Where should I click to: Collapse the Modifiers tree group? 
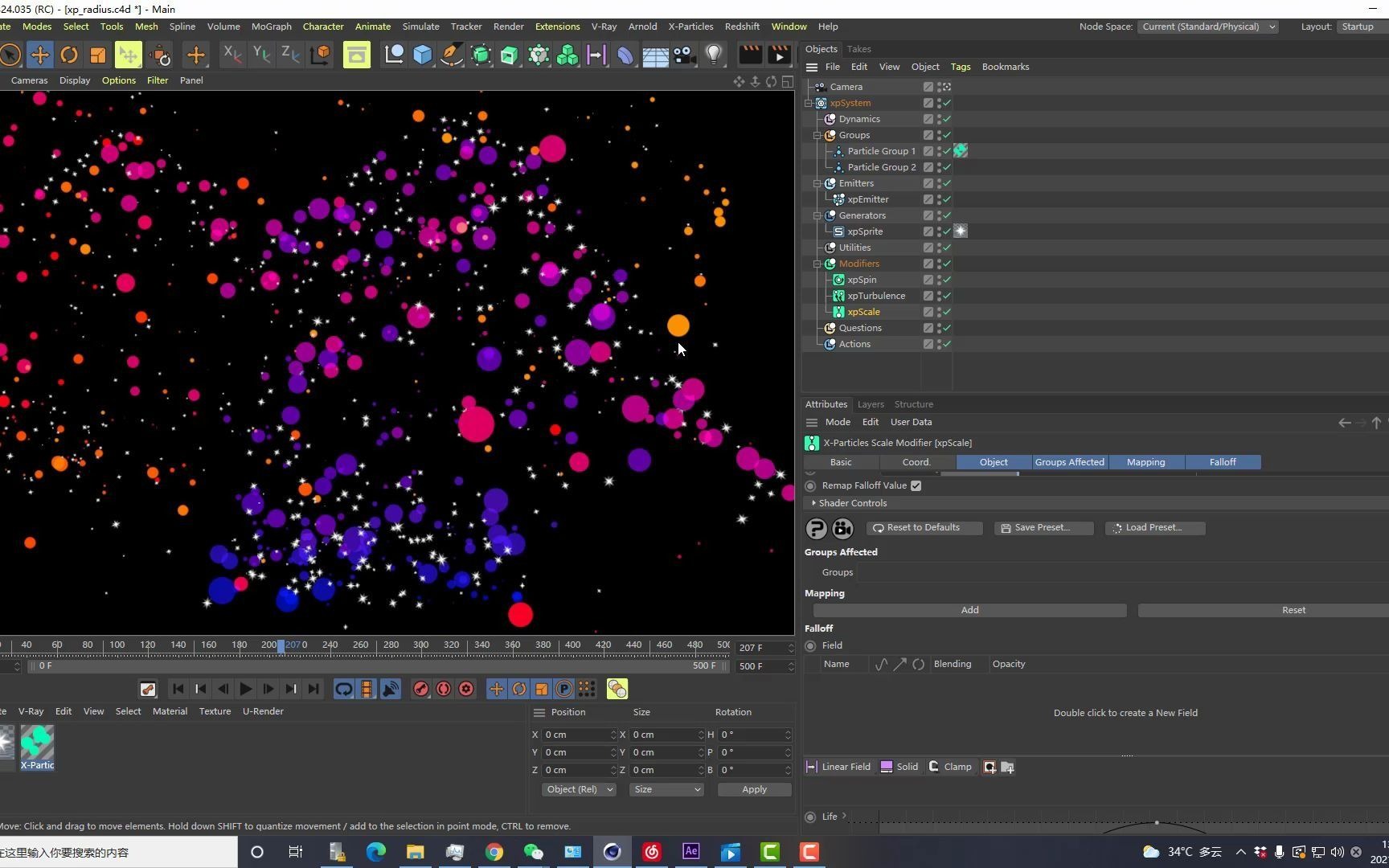[817, 264]
